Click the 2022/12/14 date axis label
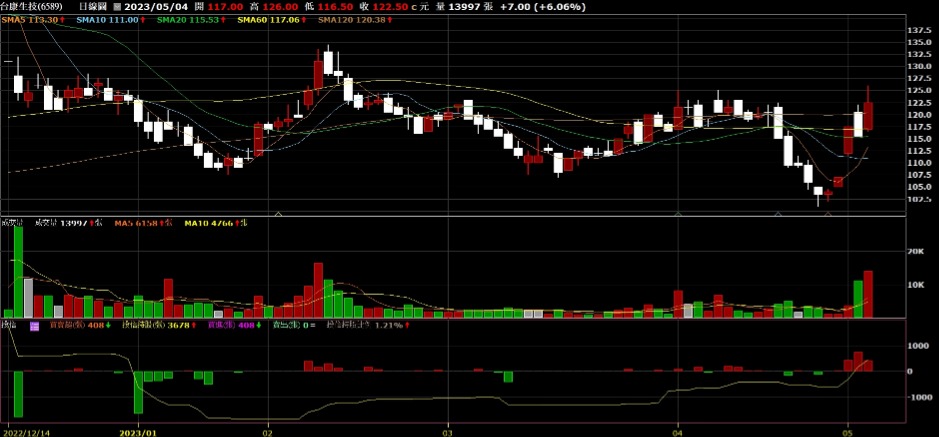This screenshot has height=437, width=939. (x=24, y=432)
